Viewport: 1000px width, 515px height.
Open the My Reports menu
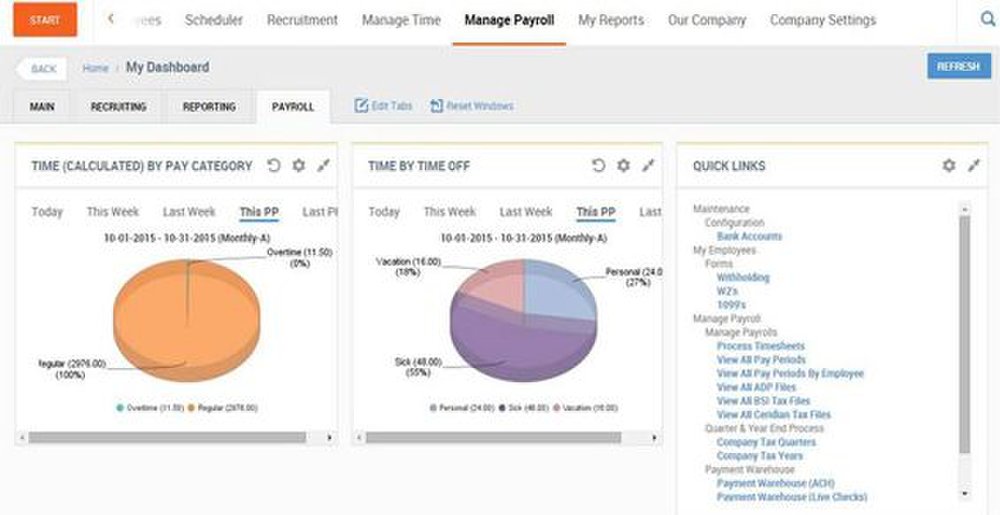coord(611,20)
